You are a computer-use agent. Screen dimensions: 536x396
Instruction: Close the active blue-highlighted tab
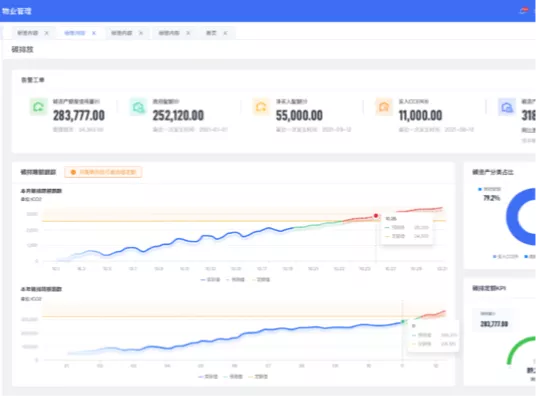94,33
